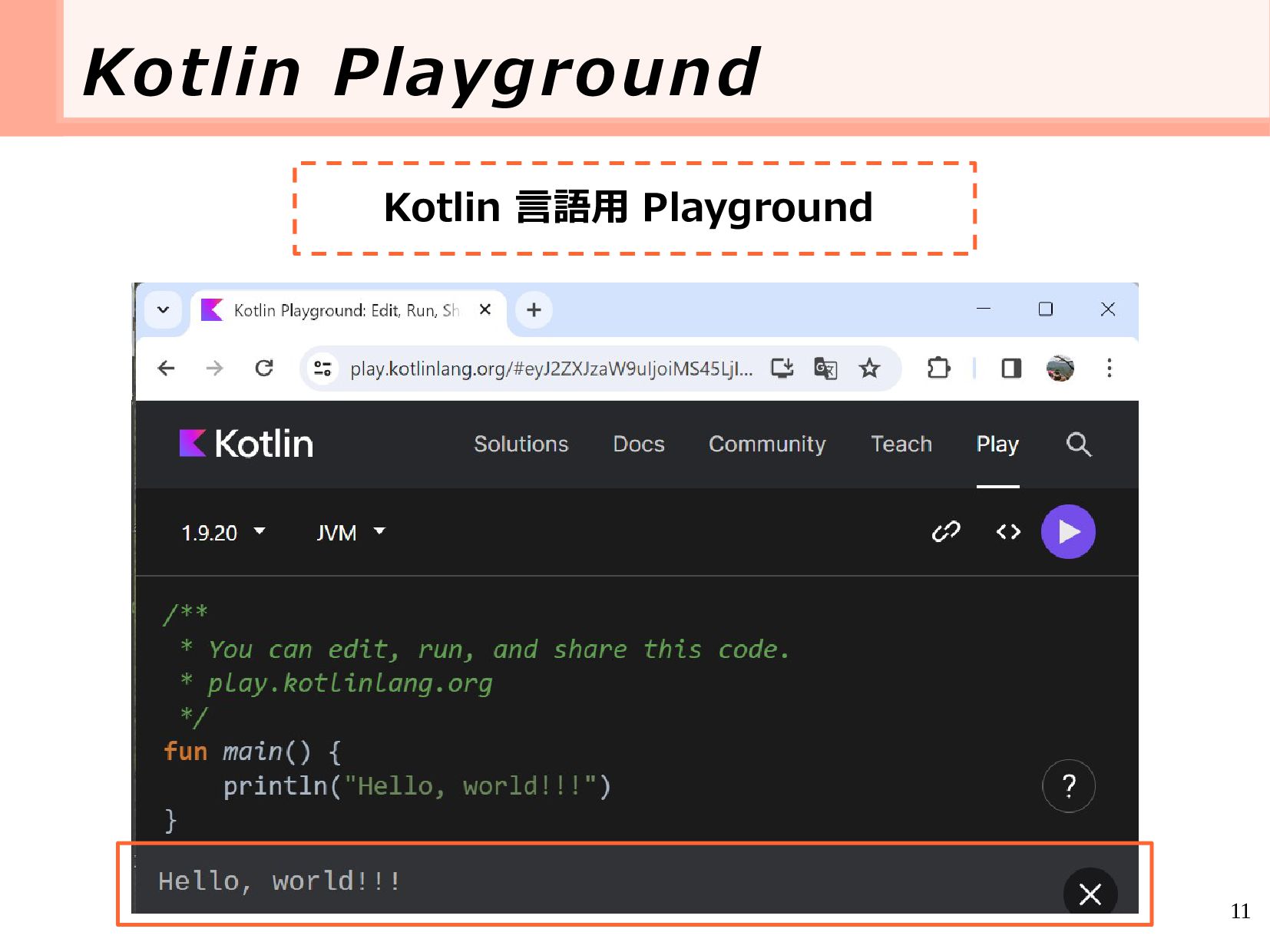Open the Solutions menu
Screen dimensions: 1270x952
tap(521, 444)
